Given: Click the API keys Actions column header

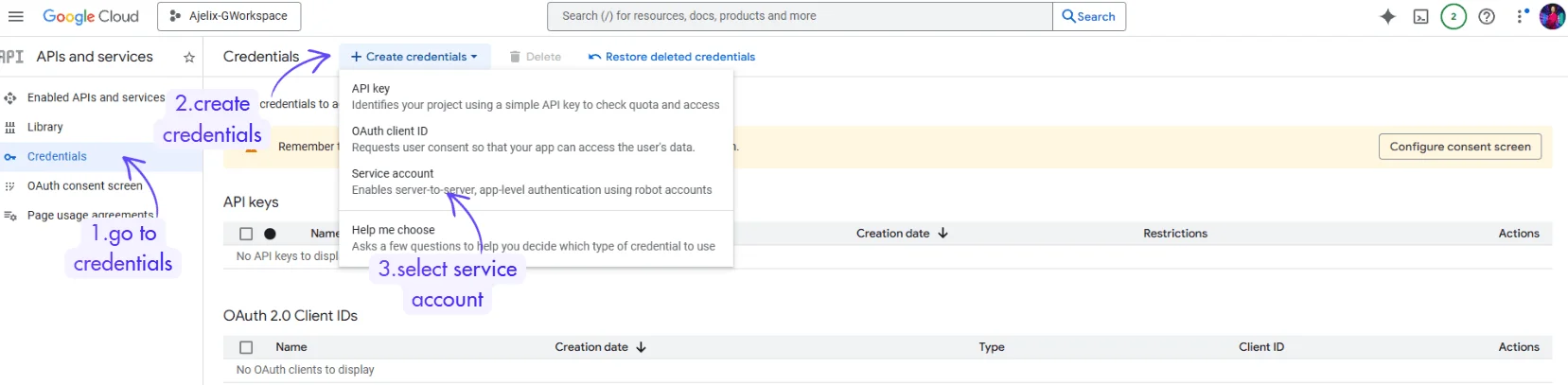Looking at the screenshot, I should click(x=1519, y=233).
